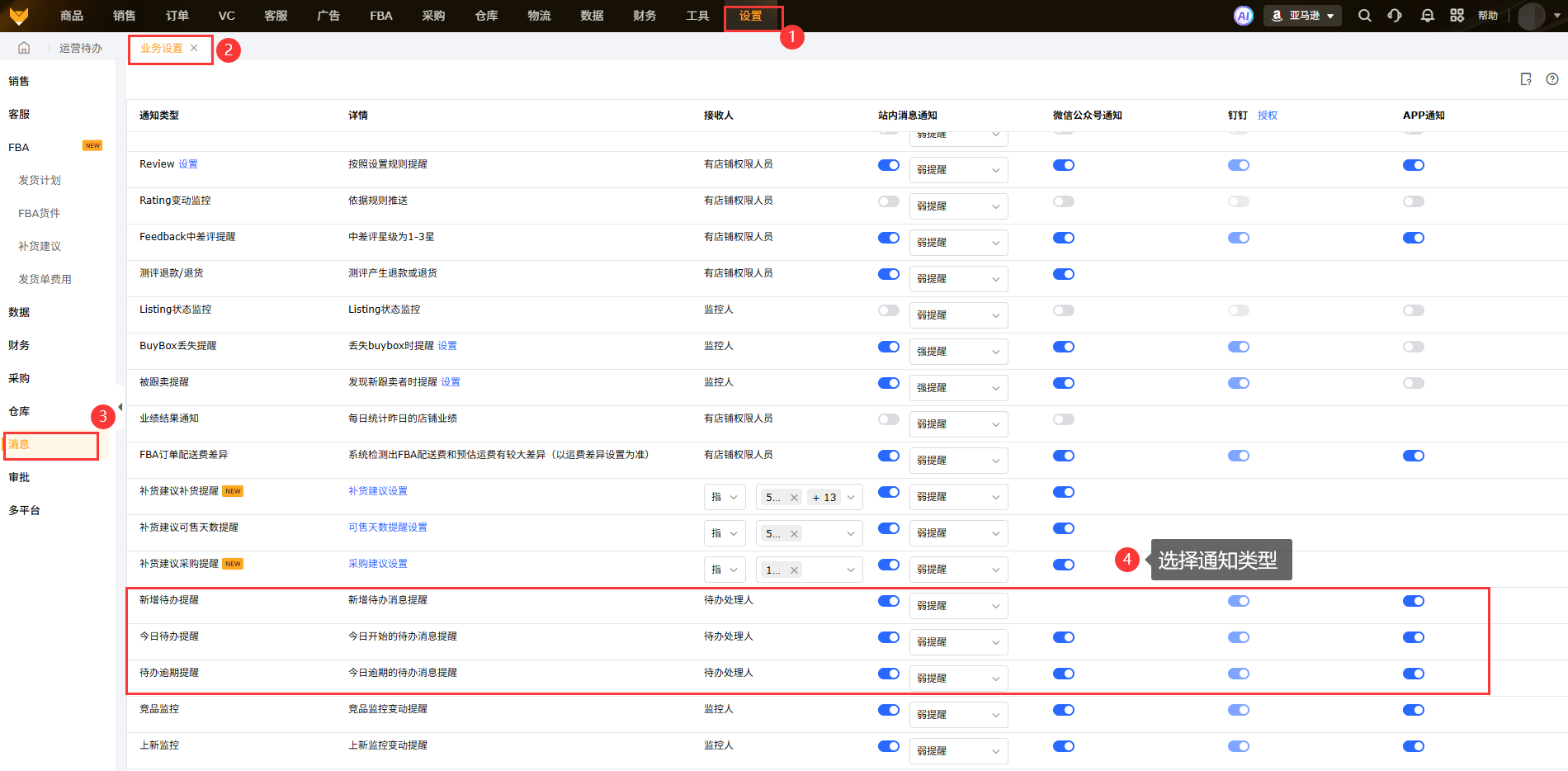The width and height of the screenshot is (1568, 771).
Task: Open 发货单费用 in the sidebar
Action: coord(45,279)
